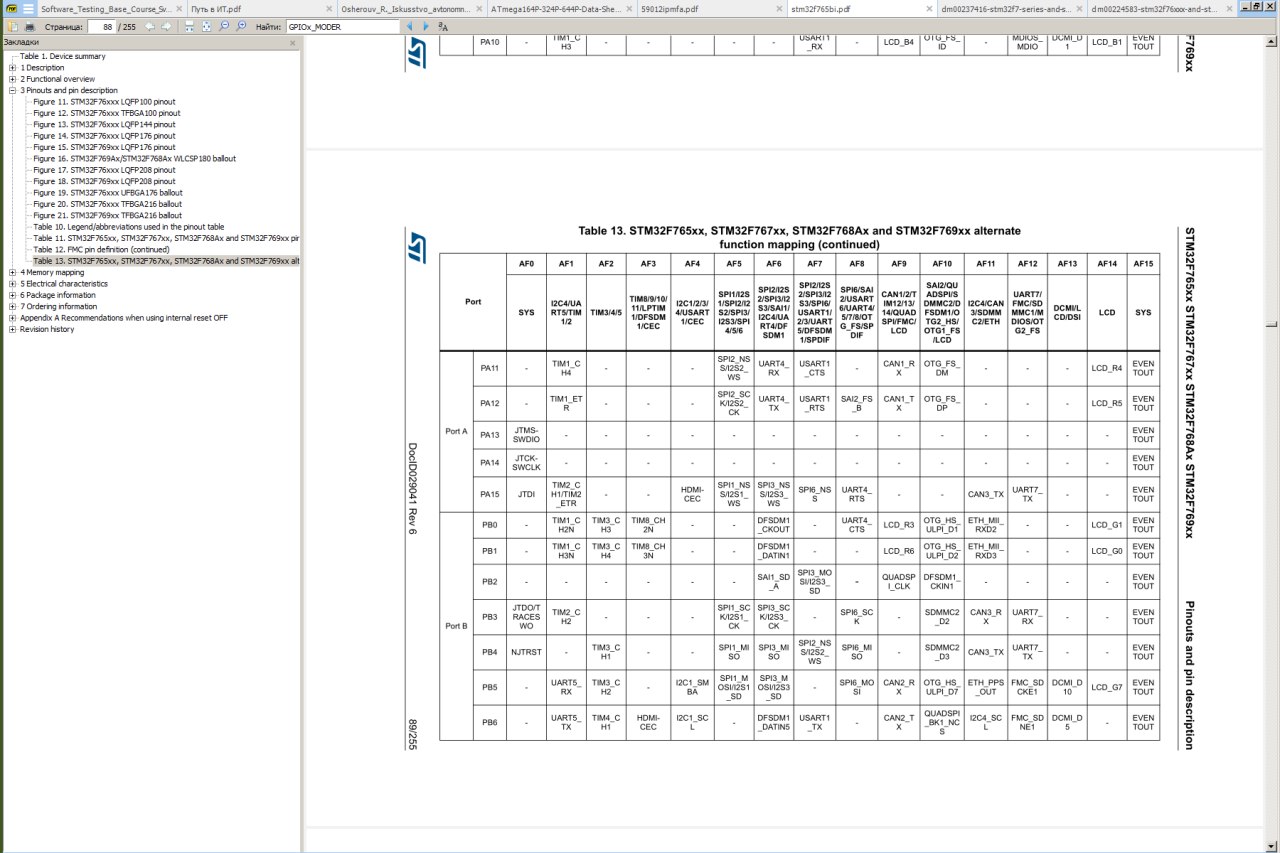Expand 7 Ordering information bookmark
1280x853 pixels.
[x=12, y=306]
